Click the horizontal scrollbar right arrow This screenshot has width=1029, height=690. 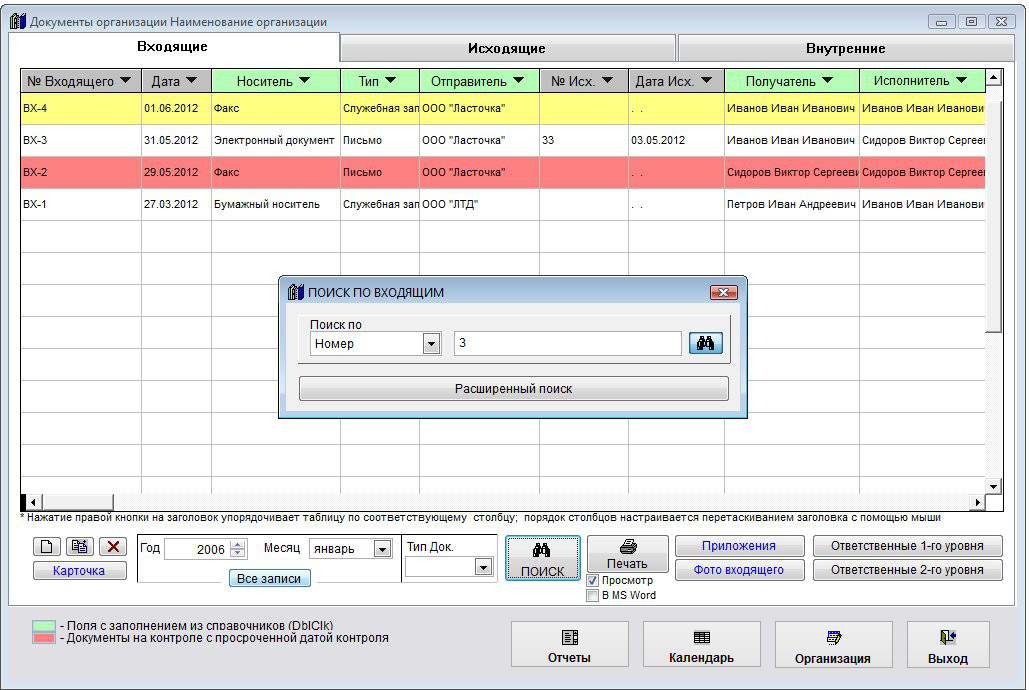(x=978, y=502)
